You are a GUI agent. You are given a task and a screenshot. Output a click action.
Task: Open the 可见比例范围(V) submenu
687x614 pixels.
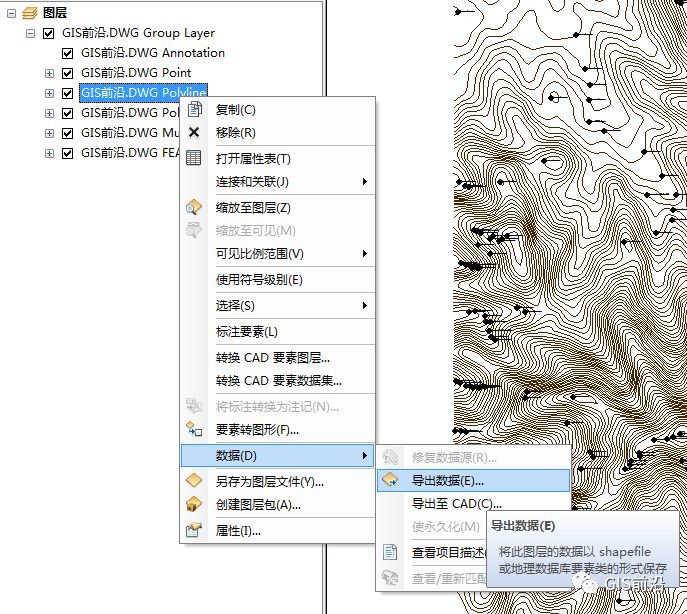tap(278, 253)
